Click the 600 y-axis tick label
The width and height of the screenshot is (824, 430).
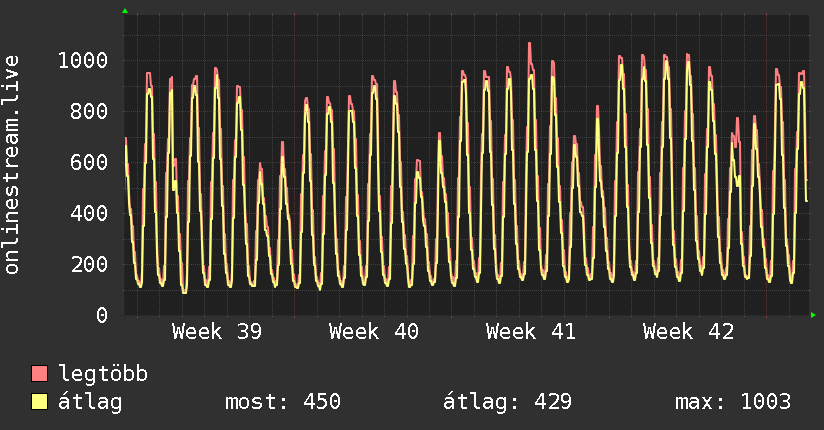pos(89,162)
